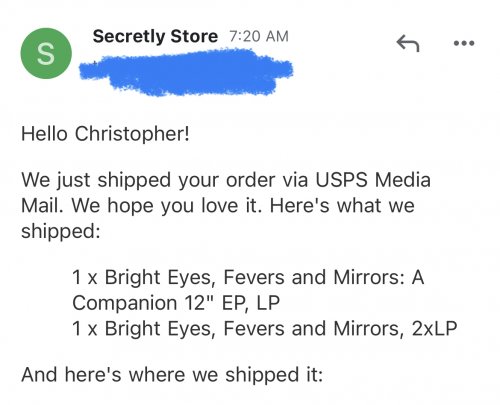The image size is (500, 405).
Task: Click the Companion 12" EP, LP line
Action: tap(176, 303)
